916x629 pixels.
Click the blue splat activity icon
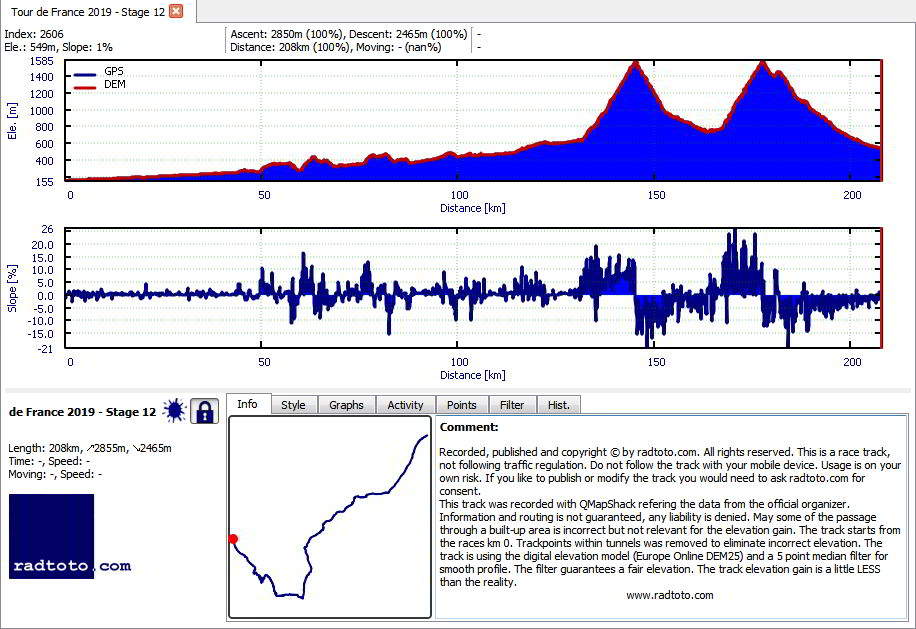pos(174,411)
